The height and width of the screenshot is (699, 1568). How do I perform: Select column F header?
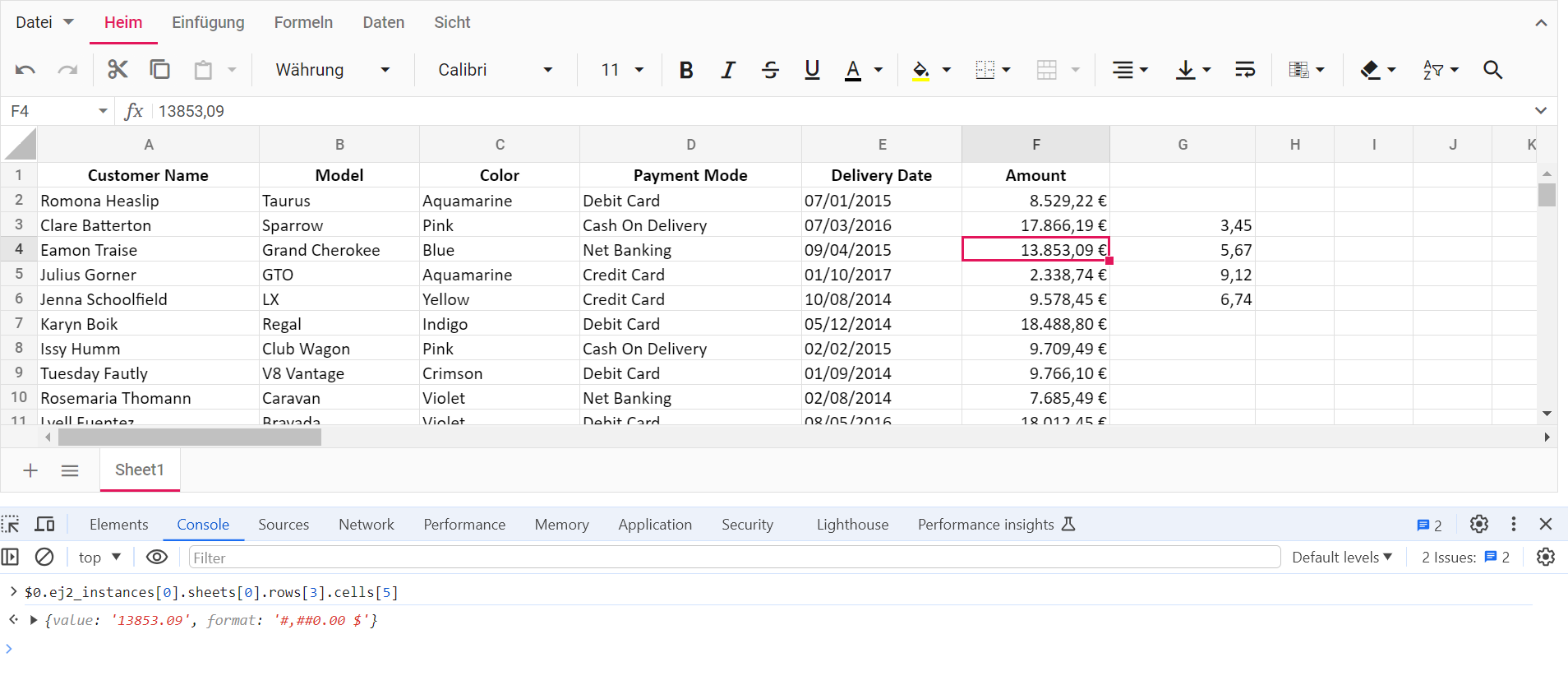coord(1035,144)
